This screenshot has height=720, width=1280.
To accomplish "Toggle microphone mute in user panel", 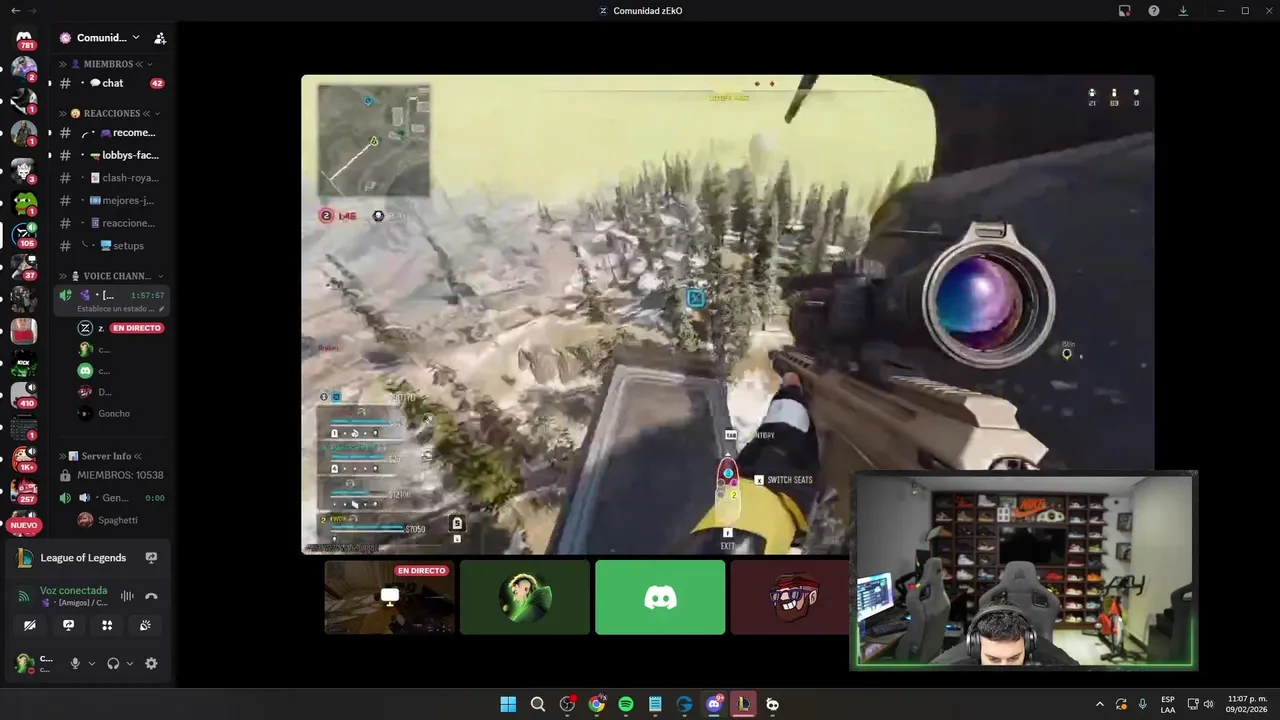I will click(x=74, y=663).
